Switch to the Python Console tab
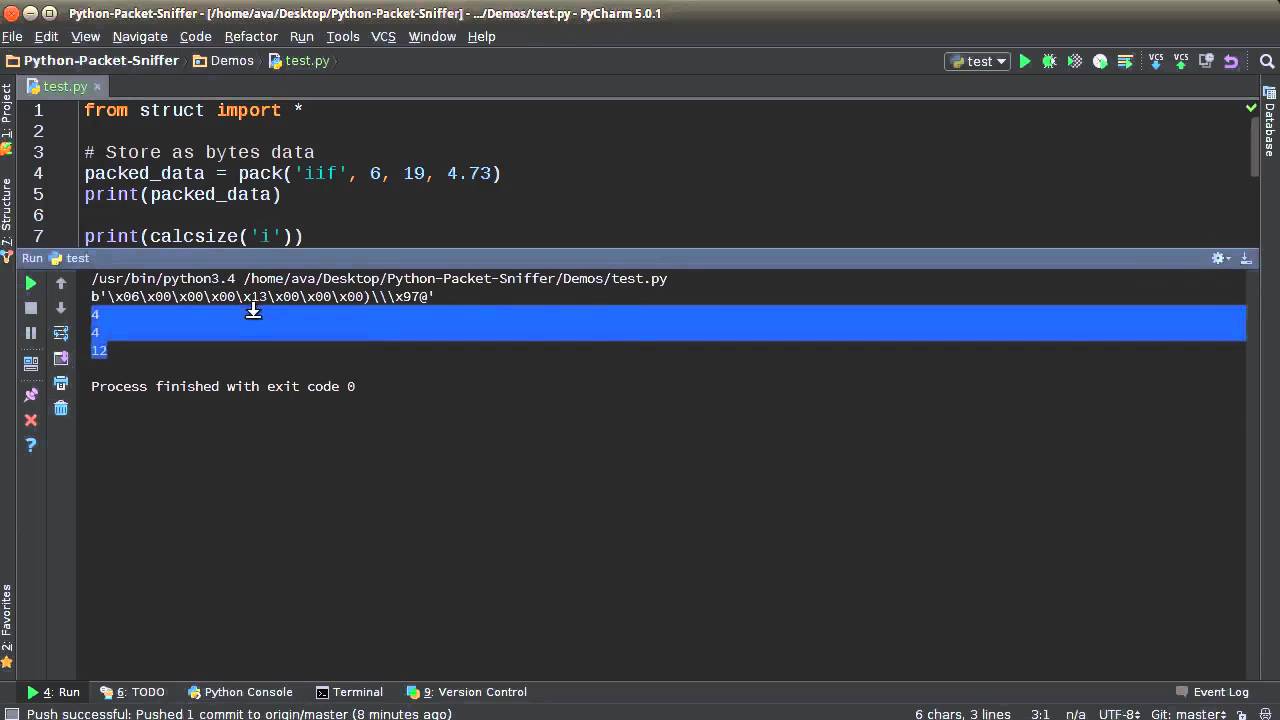1280x720 pixels. pos(240,692)
